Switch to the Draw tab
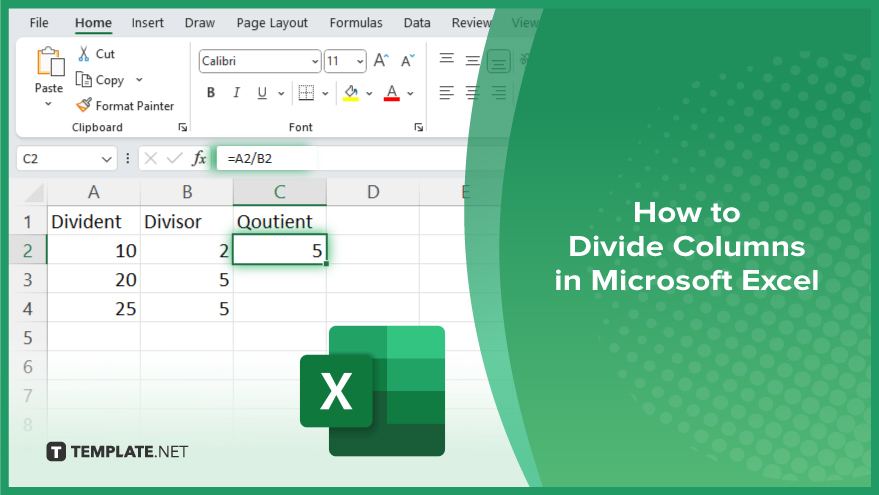 pyautogui.click(x=200, y=23)
